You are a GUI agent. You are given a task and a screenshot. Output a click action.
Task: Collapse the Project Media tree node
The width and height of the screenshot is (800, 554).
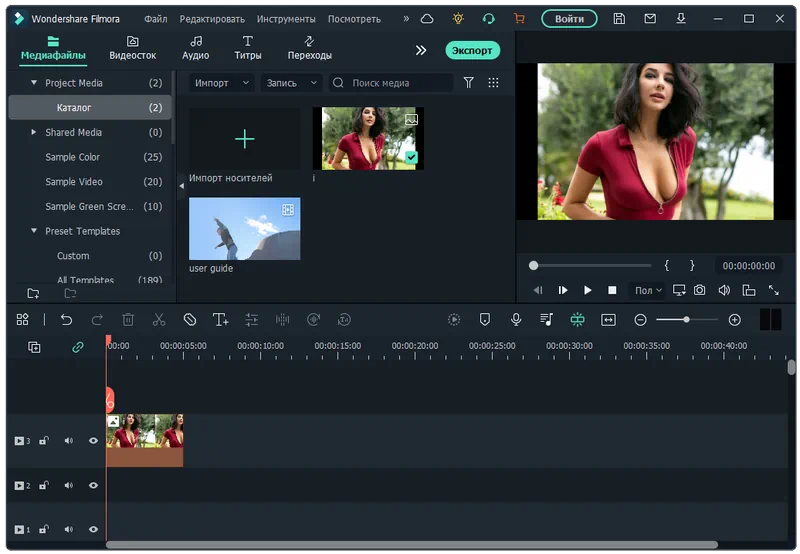(34, 83)
